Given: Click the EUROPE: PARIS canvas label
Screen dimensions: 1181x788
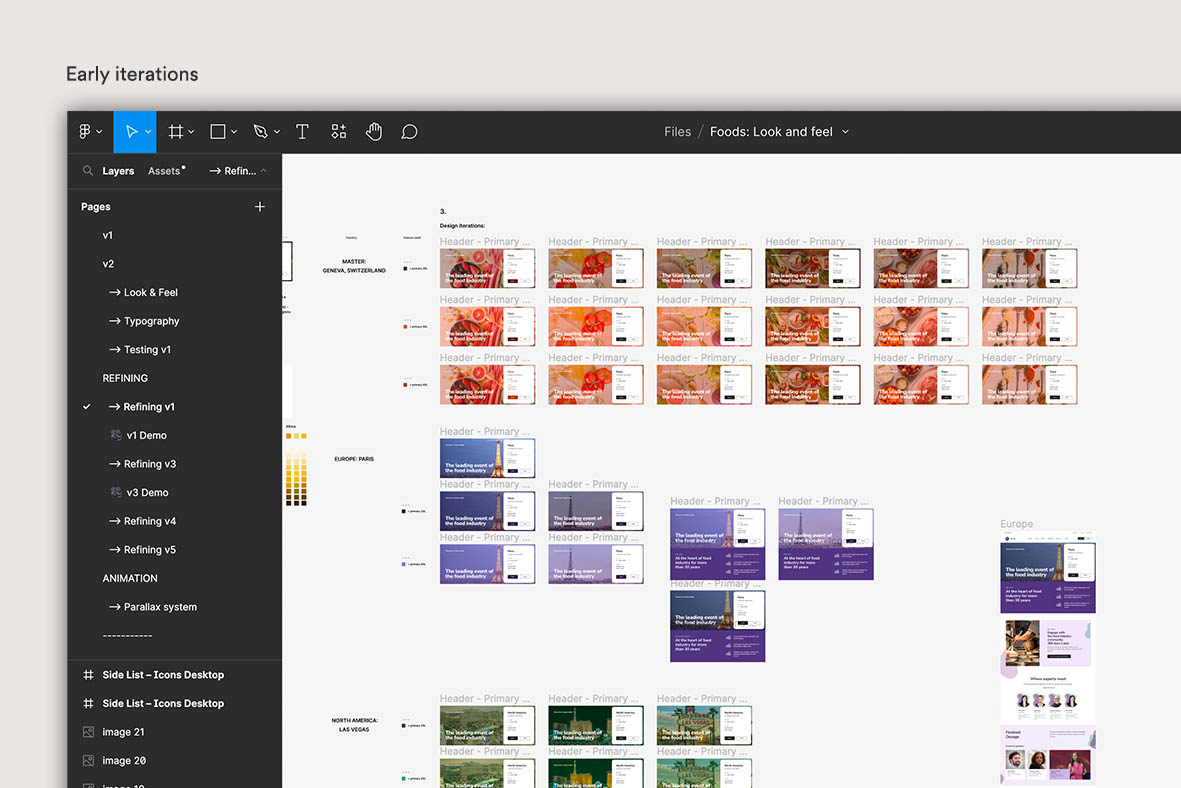Looking at the screenshot, I should click(x=354, y=459).
